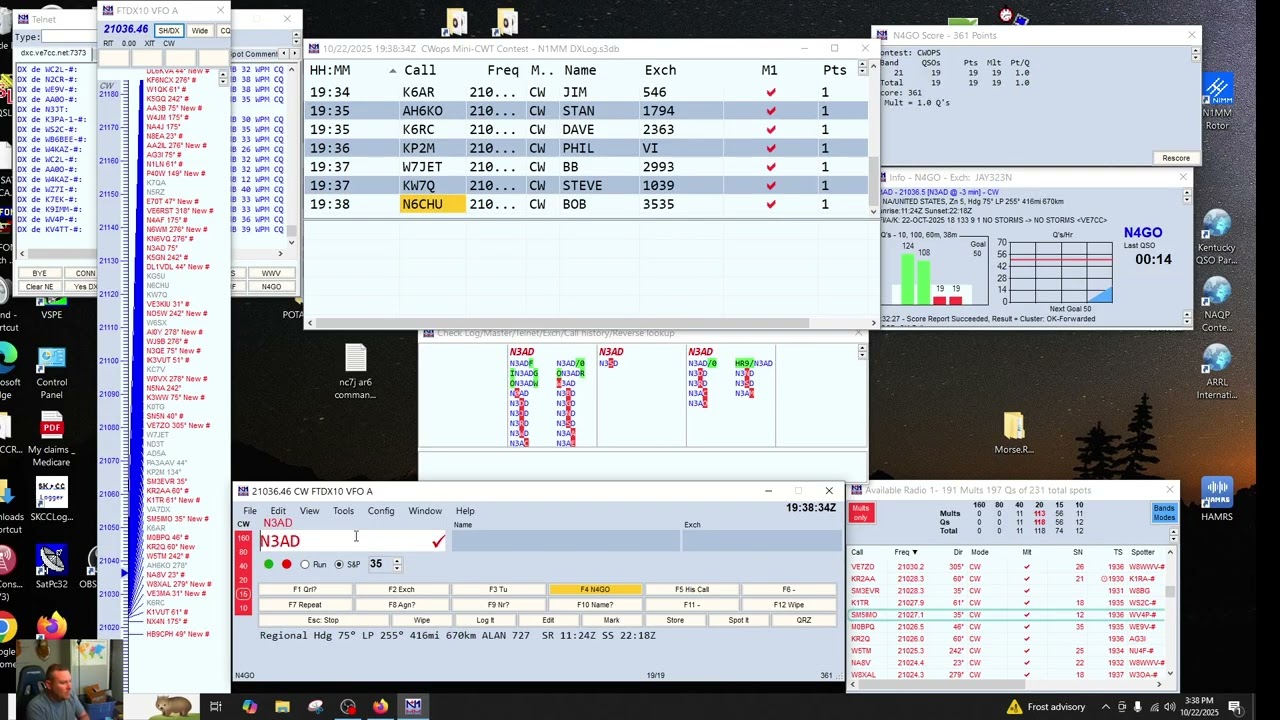Viewport: 1280px width, 720px height.
Task: Toggle M1 check mark for W7JET row
Action: click(x=770, y=167)
